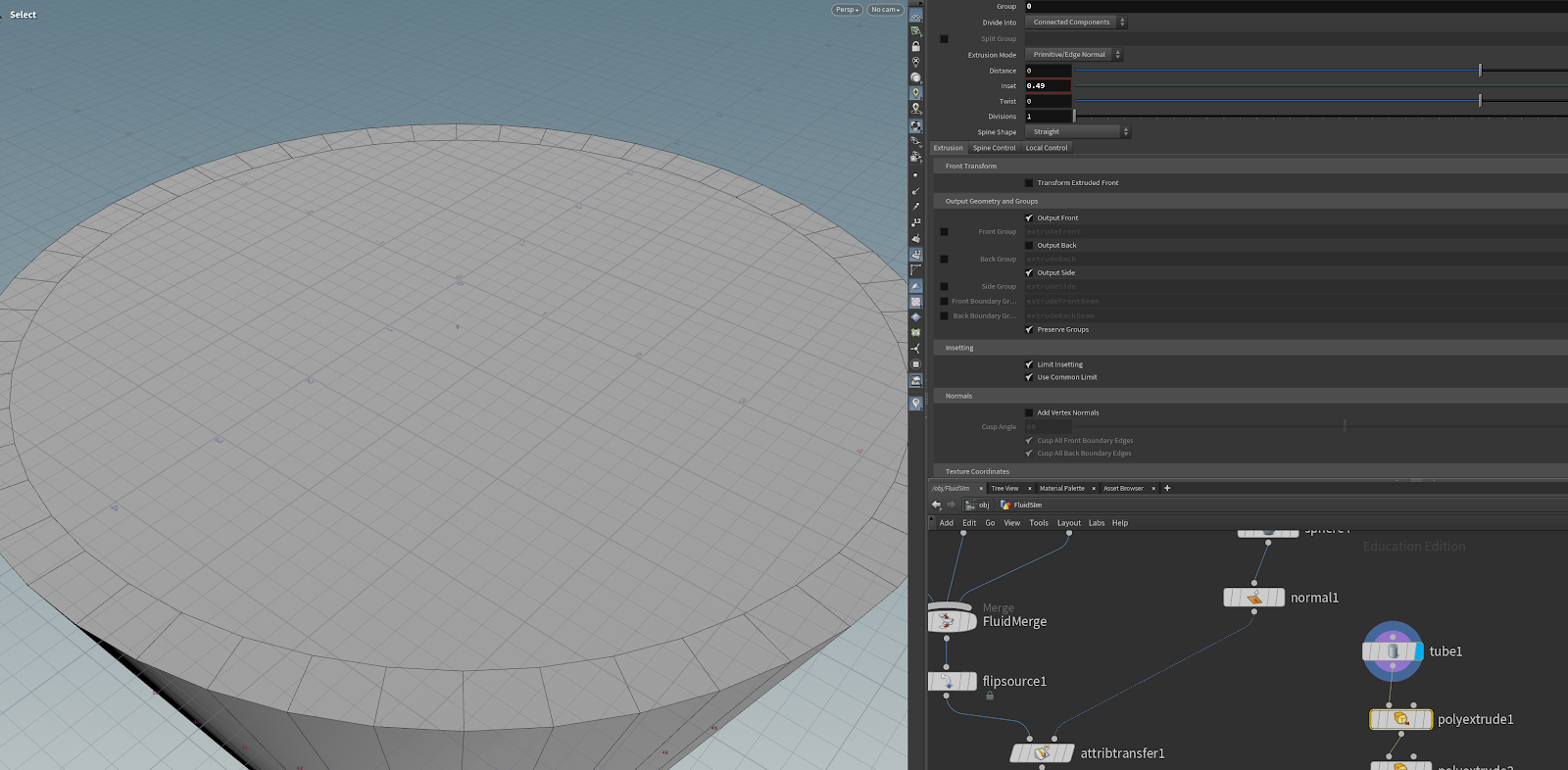The height and width of the screenshot is (770, 1568).
Task: Add a new pane tab with plus
Action: 1167,488
